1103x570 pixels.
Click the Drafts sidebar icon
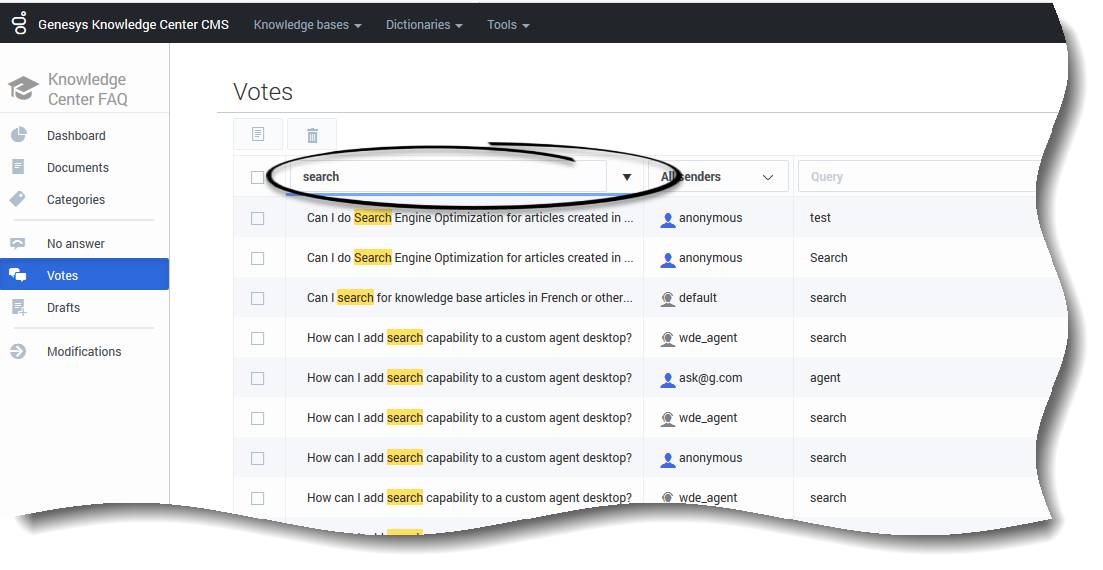tap(18, 307)
